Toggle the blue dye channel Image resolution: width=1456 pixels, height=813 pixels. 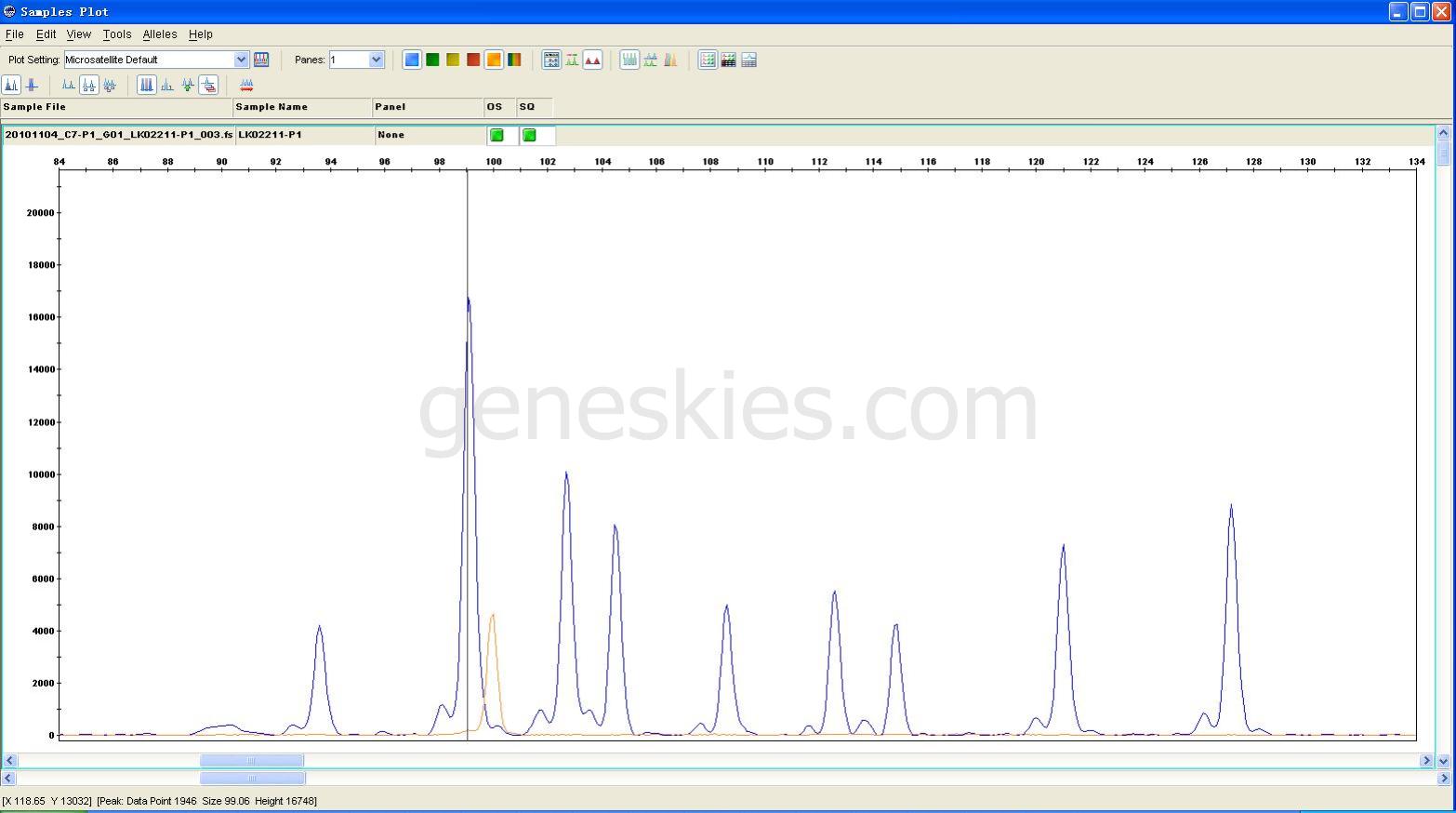pos(412,60)
